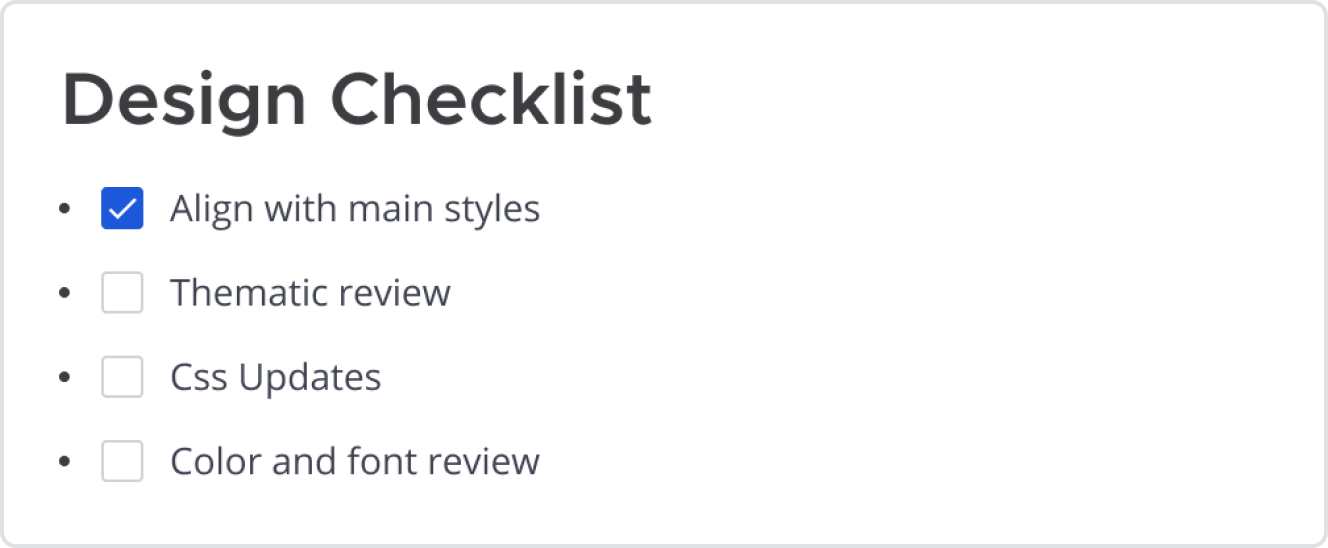Select the "Thematic review" item text
This screenshot has height=548, width=1328.
pos(310,293)
